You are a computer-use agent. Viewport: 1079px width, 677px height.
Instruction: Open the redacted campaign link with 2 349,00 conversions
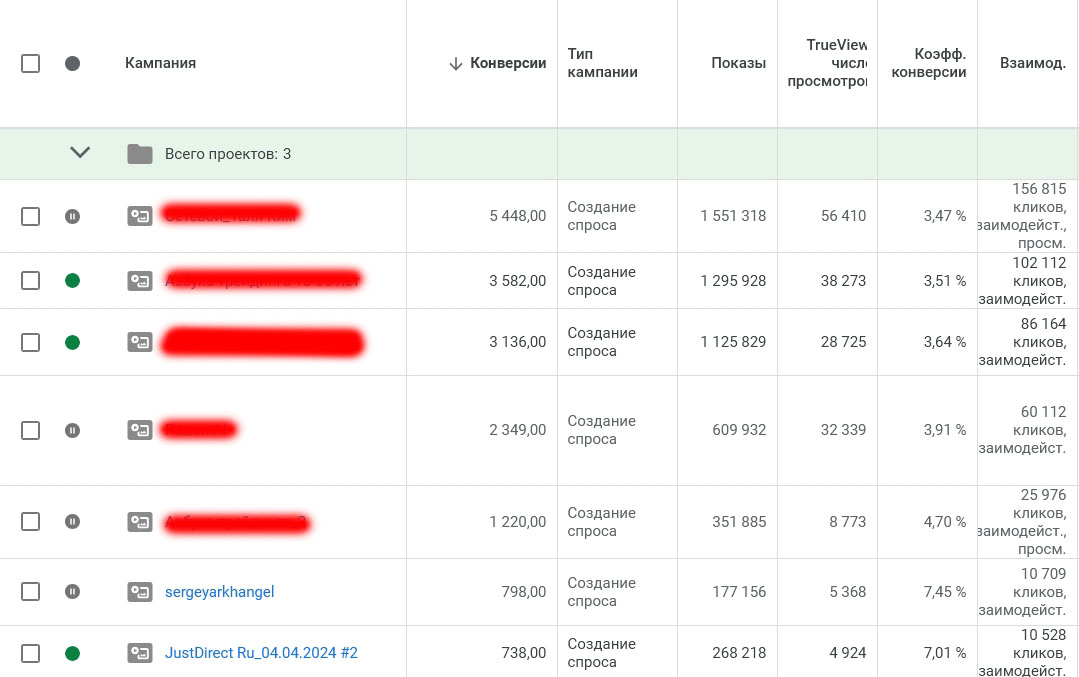click(198, 430)
